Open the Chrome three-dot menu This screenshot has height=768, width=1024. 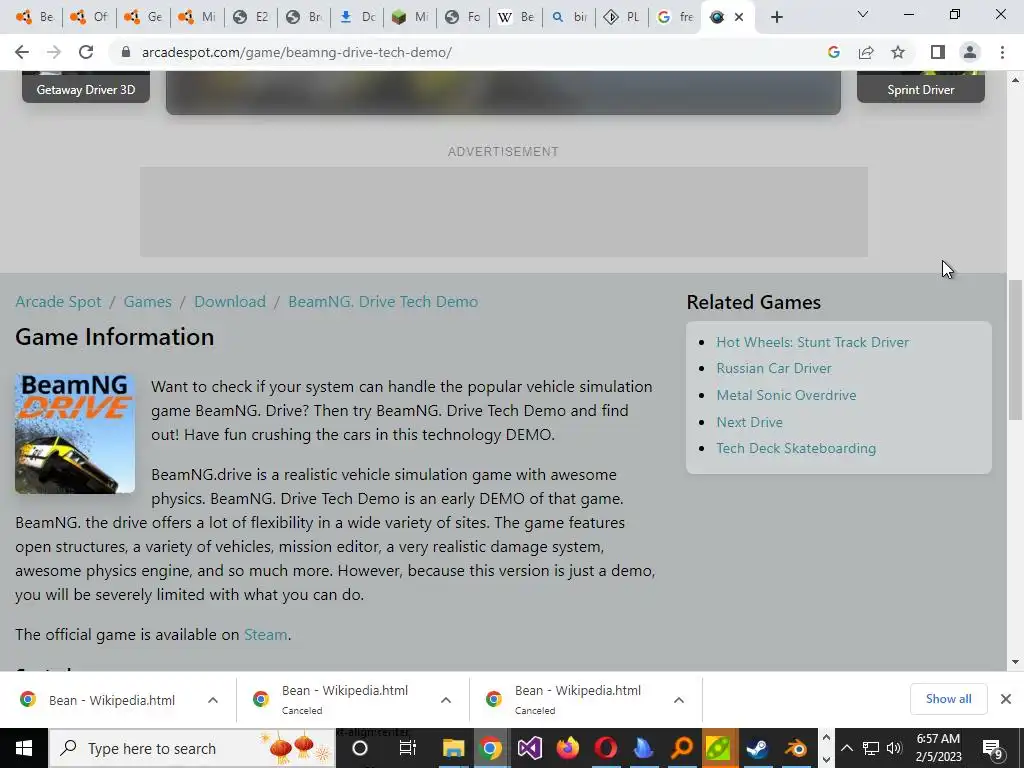(x=1002, y=52)
